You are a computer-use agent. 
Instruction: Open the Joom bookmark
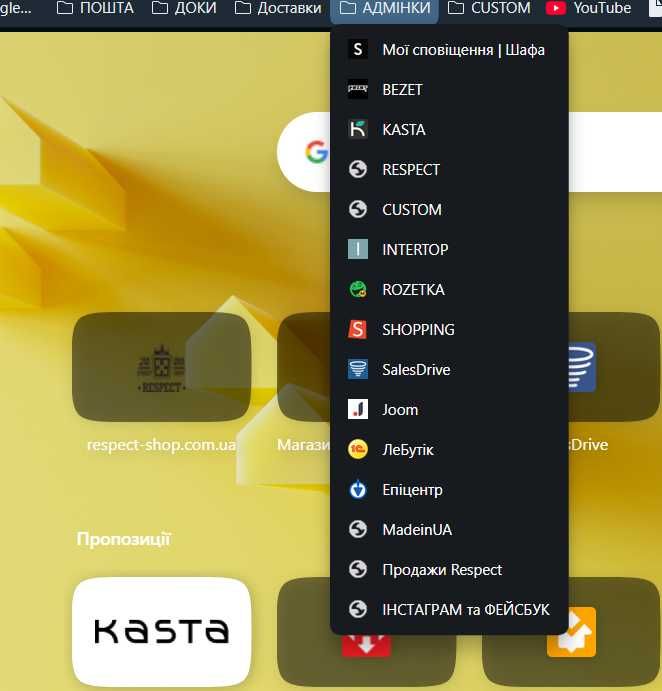click(449, 409)
